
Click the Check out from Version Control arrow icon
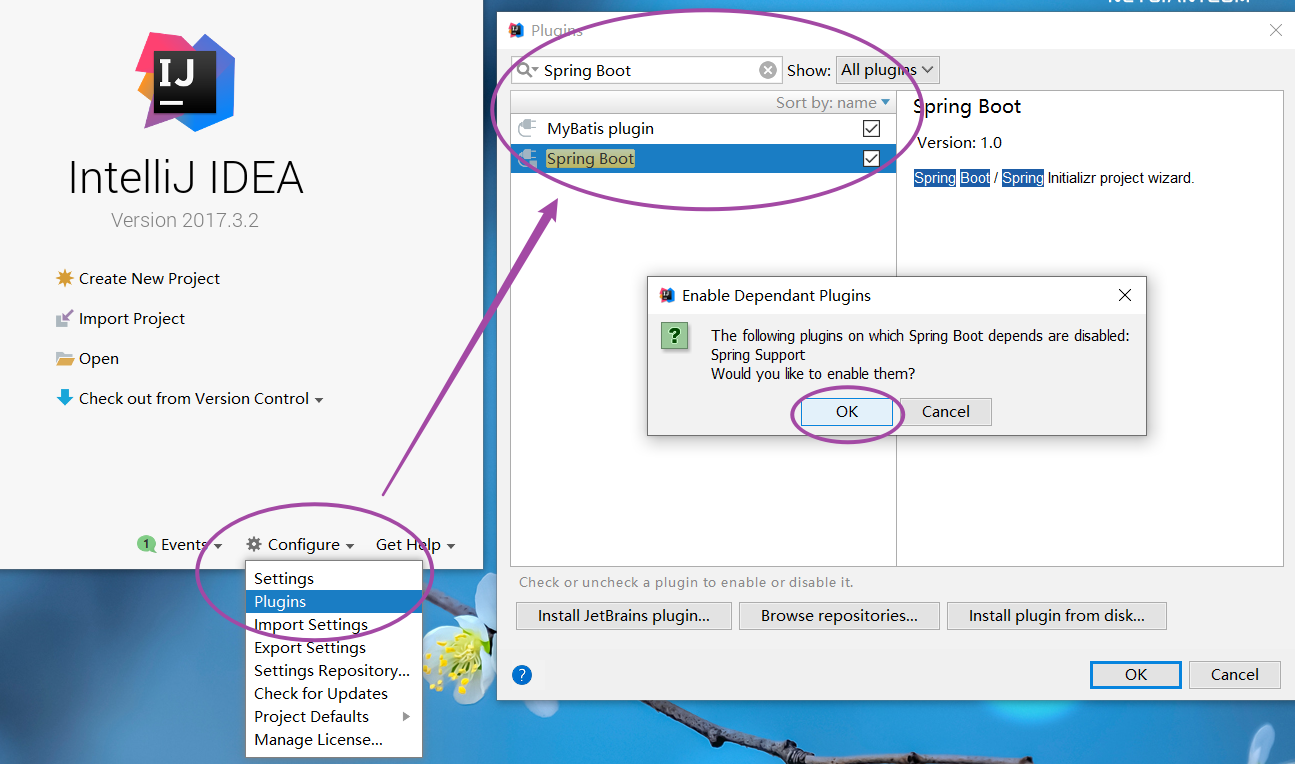pyautogui.click(x=65, y=398)
